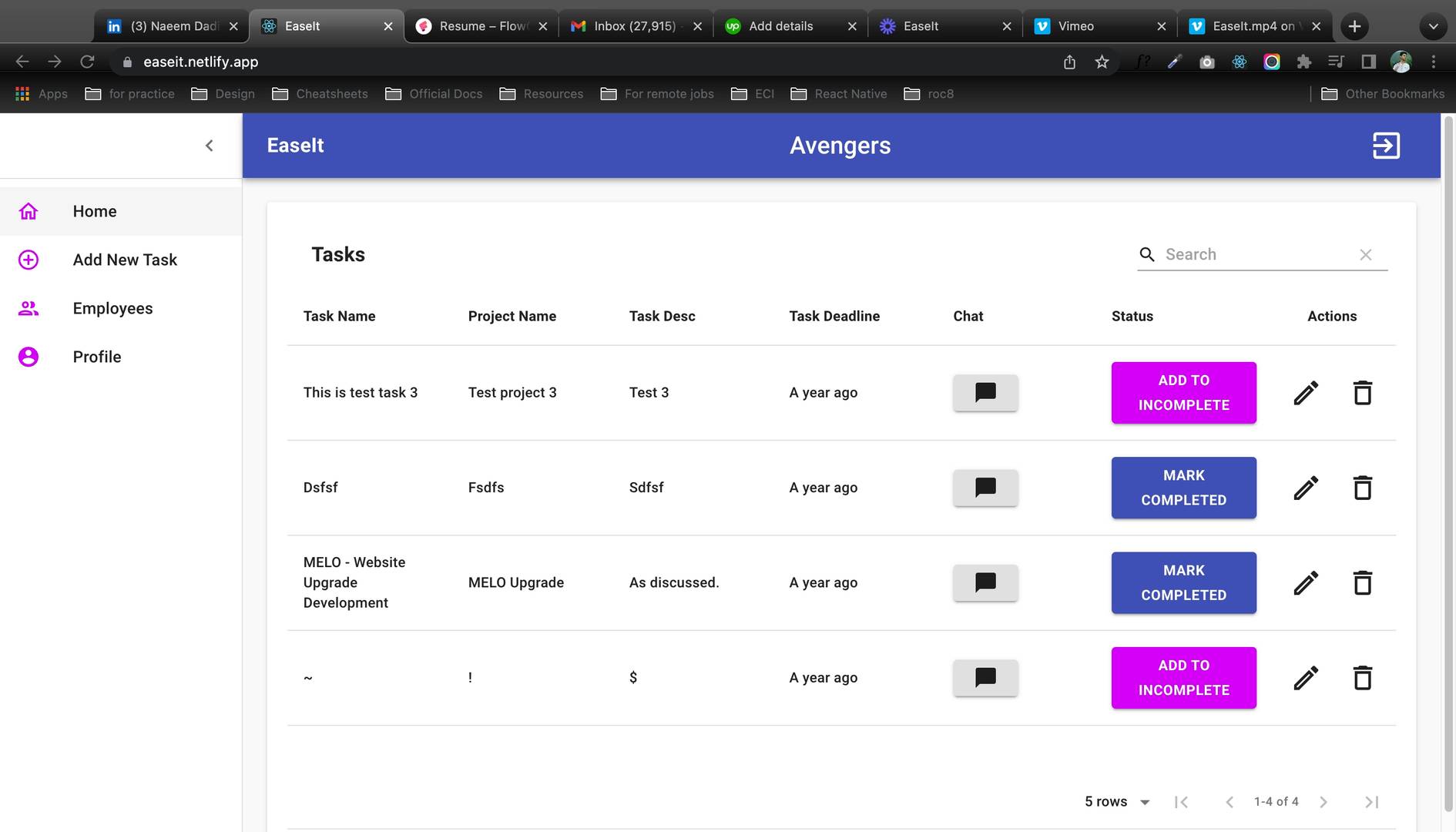Viewport: 1456px width, 832px height.
Task: Mark MELO Upgrade task as completed
Action: click(x=1183, y=583)
